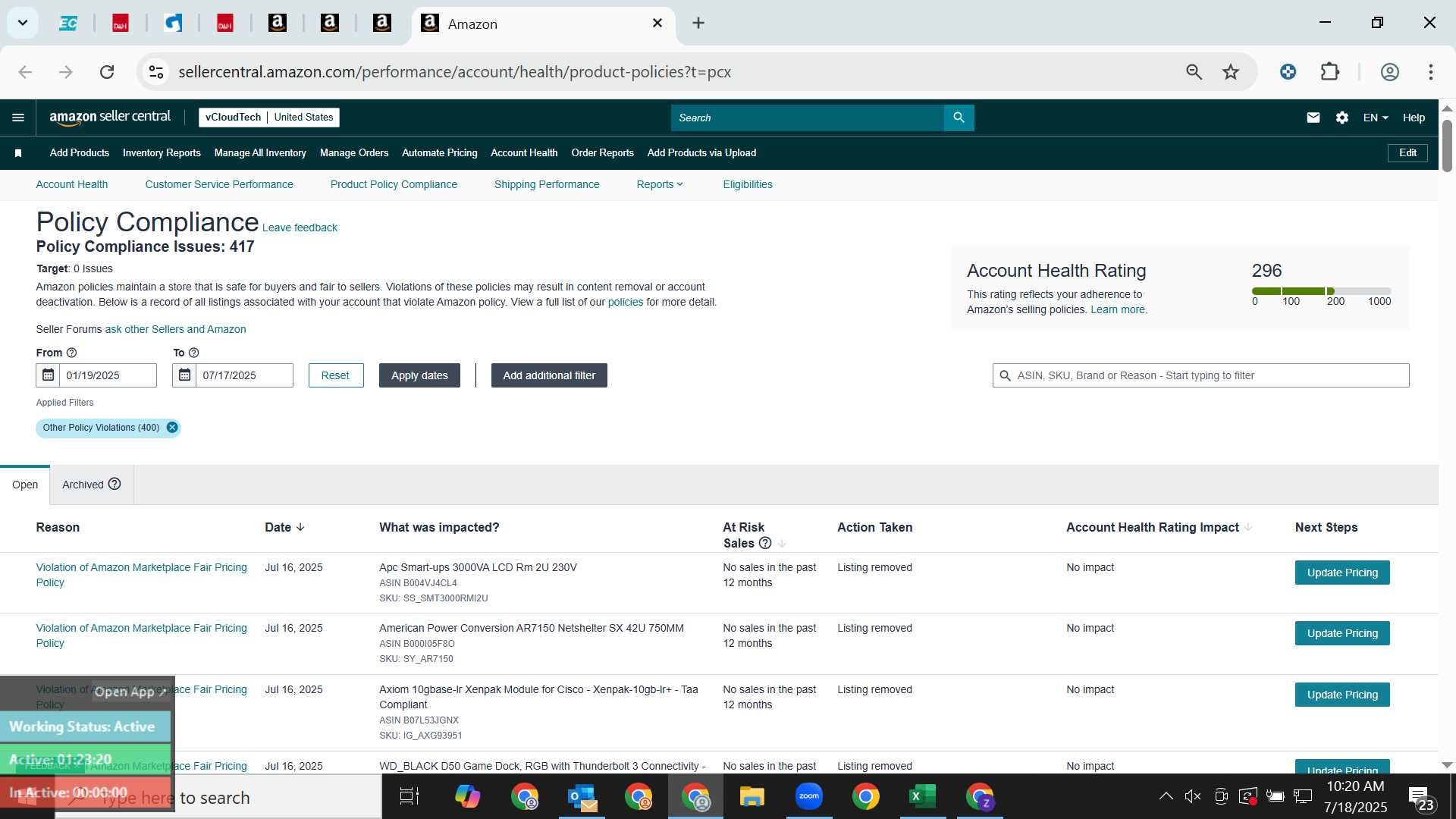The width and height of the screenshot is (1456, 819).
Task: Open Outlook from the taskbar
Action: 582,796
